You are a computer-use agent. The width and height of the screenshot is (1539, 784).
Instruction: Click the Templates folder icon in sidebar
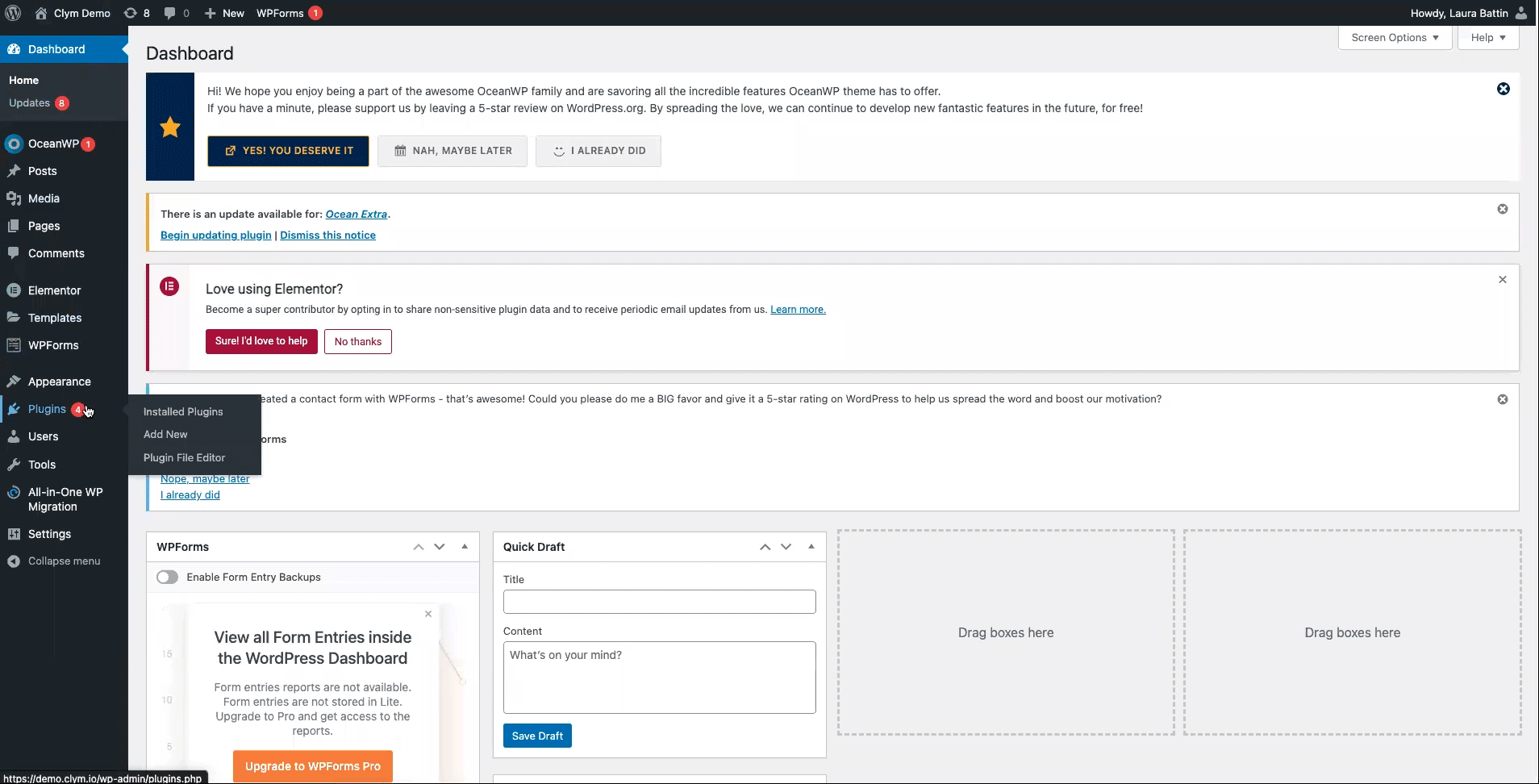click(x=14, y=318)
